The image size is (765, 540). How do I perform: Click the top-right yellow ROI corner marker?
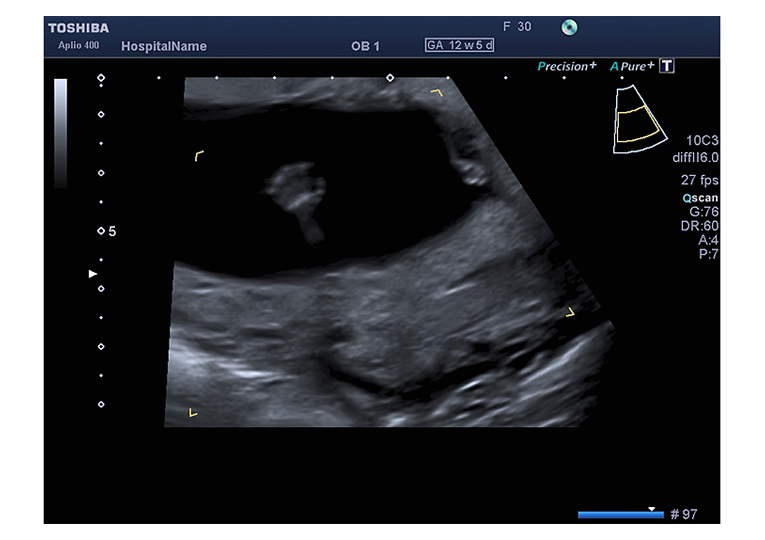(436, 92)
